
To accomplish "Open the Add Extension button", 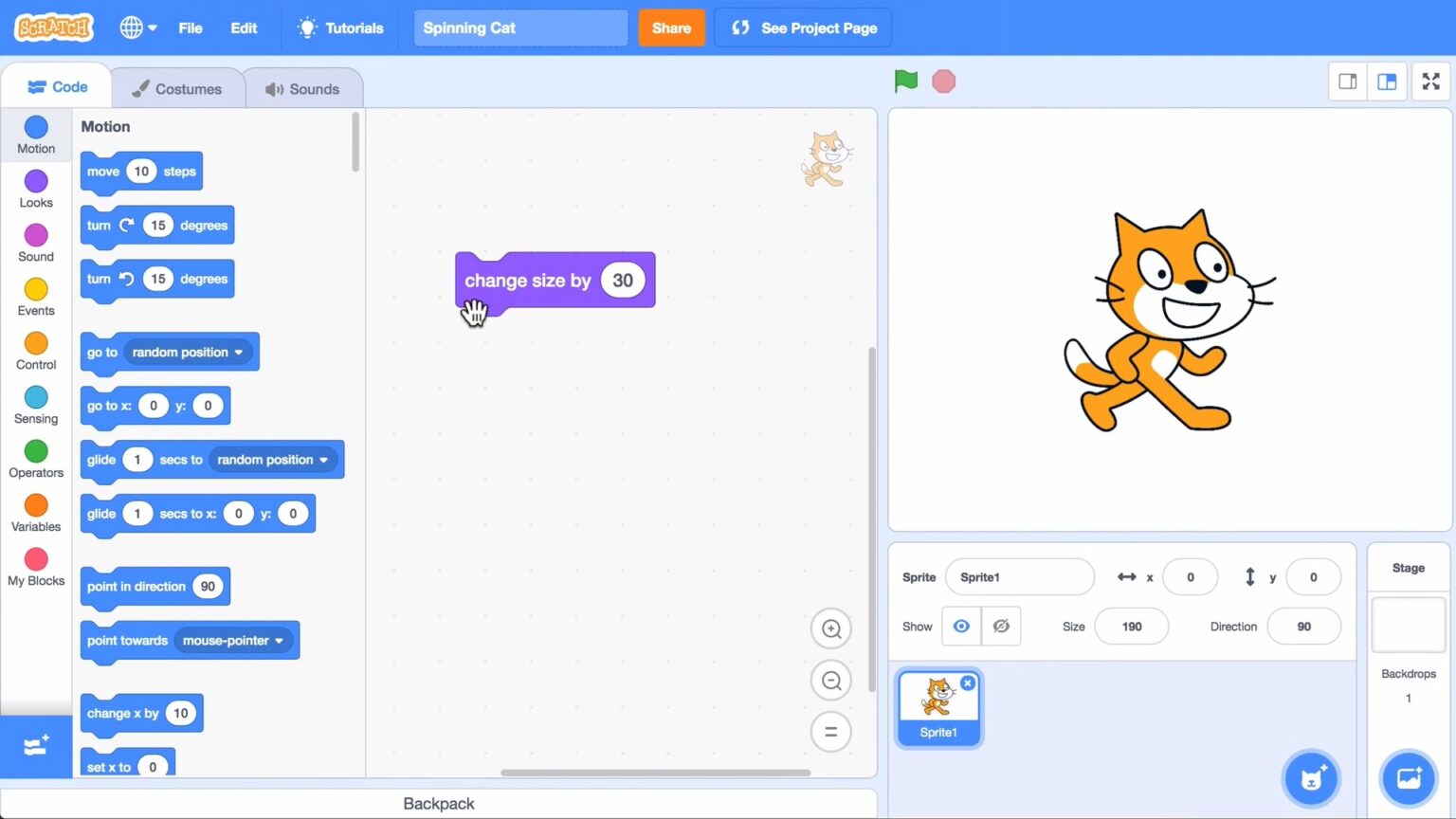I will 36,747.
